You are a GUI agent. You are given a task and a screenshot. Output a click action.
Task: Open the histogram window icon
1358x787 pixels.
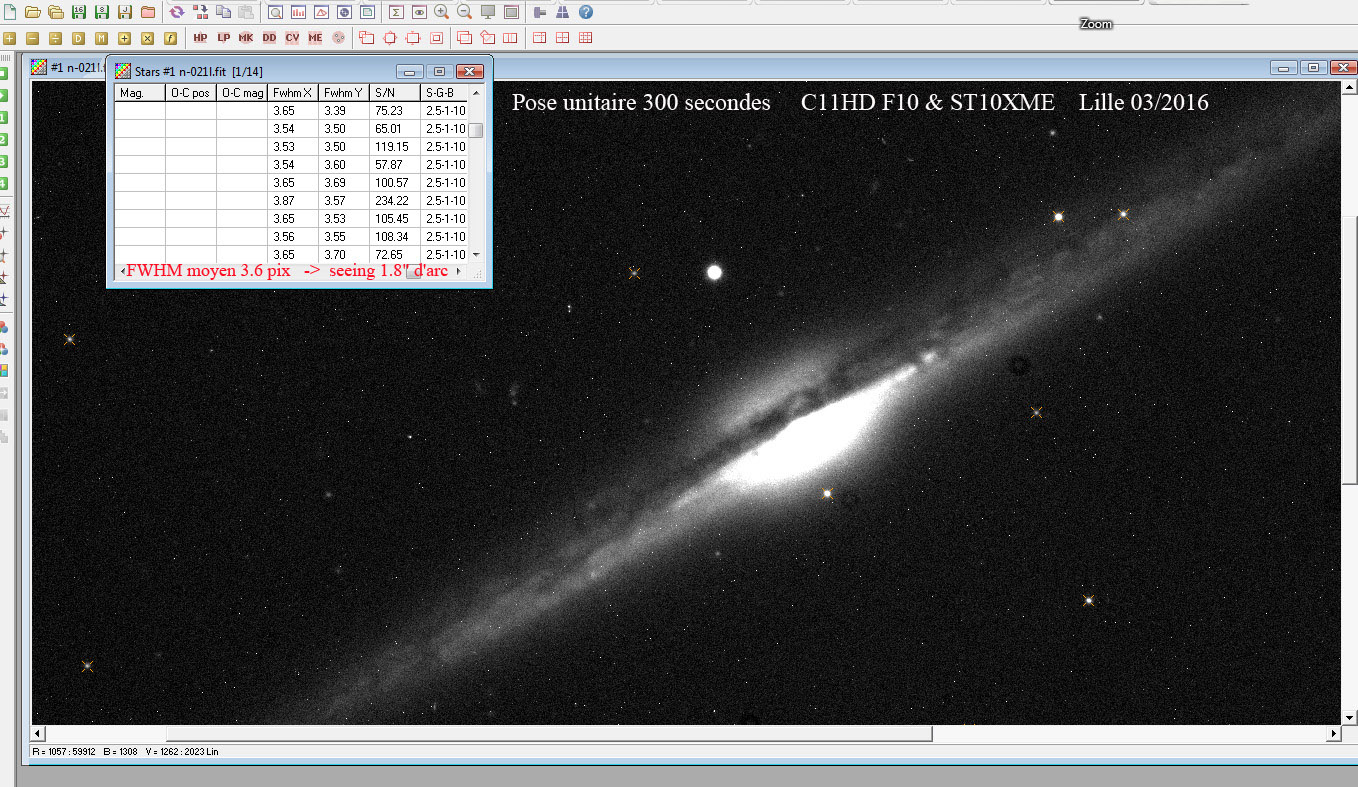(x=297, y=12)
